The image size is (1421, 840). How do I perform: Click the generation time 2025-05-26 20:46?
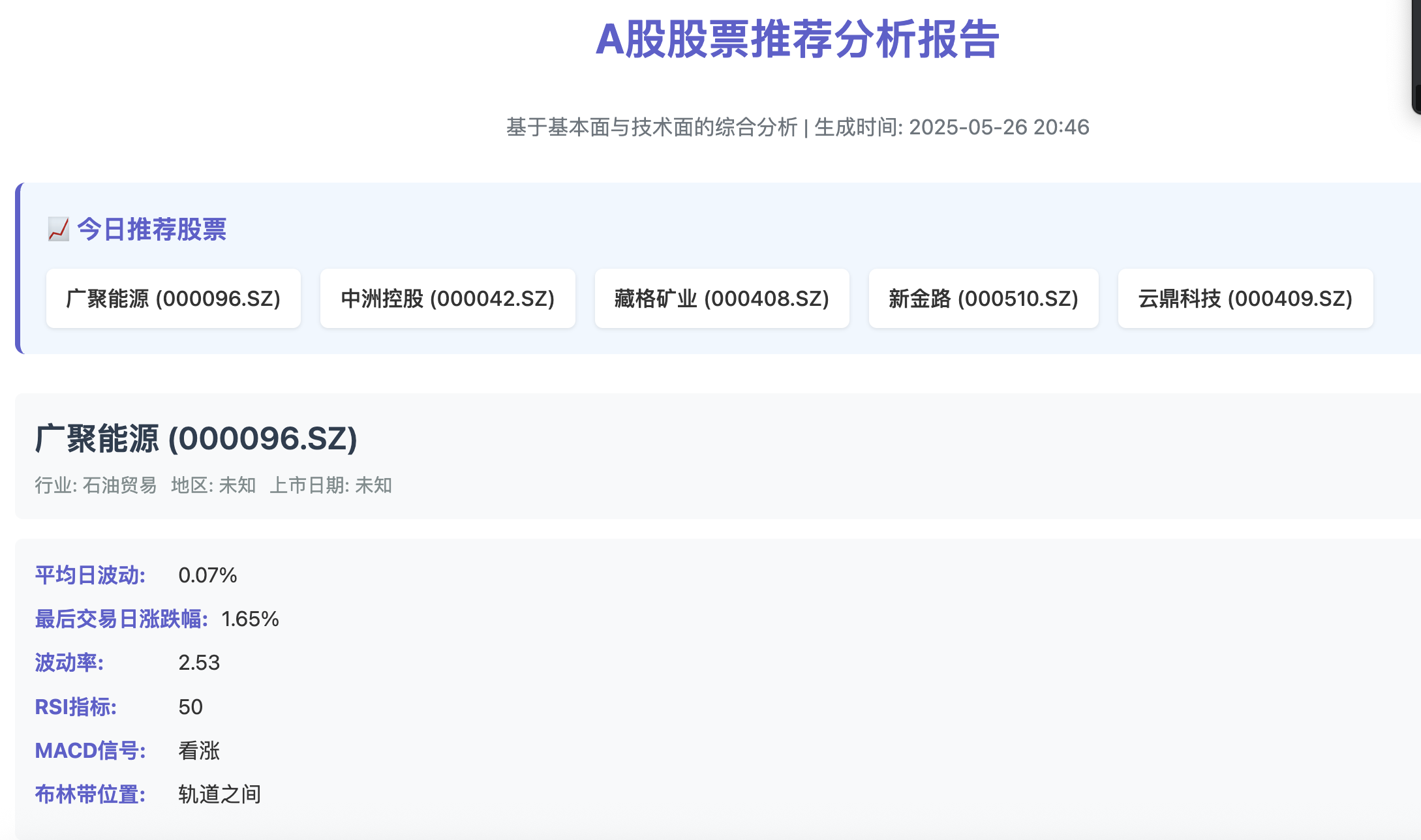(999, 127)
